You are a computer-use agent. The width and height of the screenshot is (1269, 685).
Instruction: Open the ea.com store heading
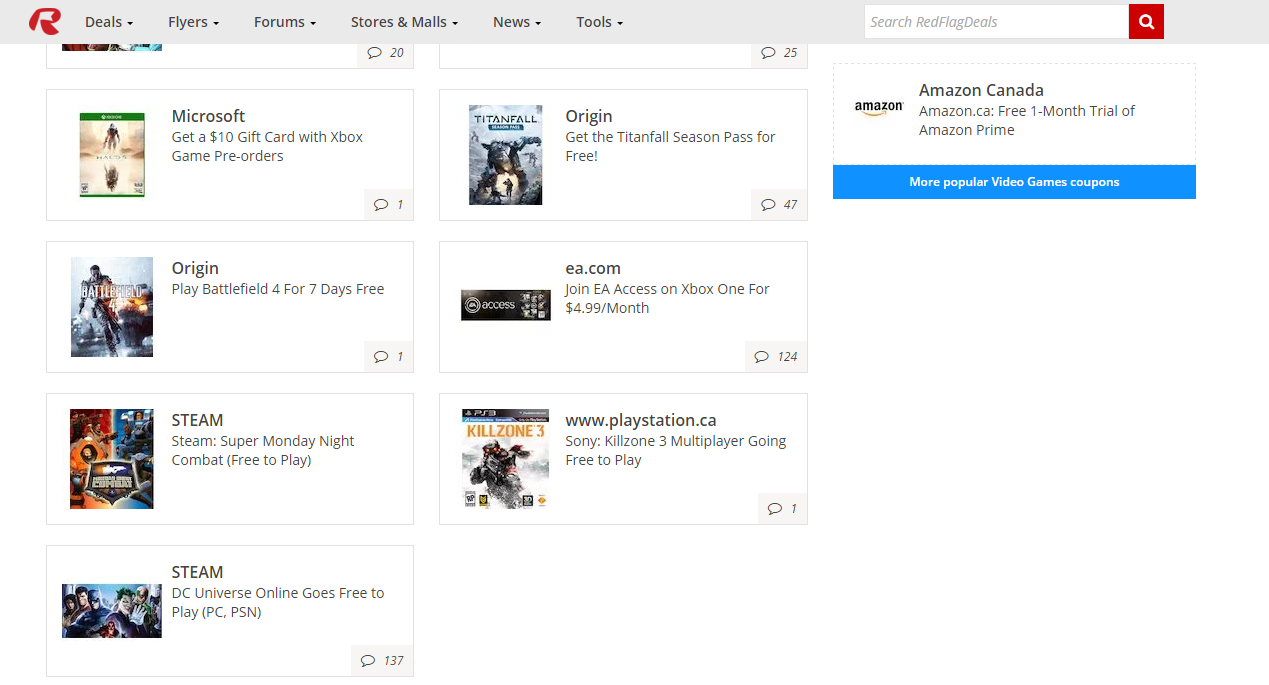[x=593, y=268]
